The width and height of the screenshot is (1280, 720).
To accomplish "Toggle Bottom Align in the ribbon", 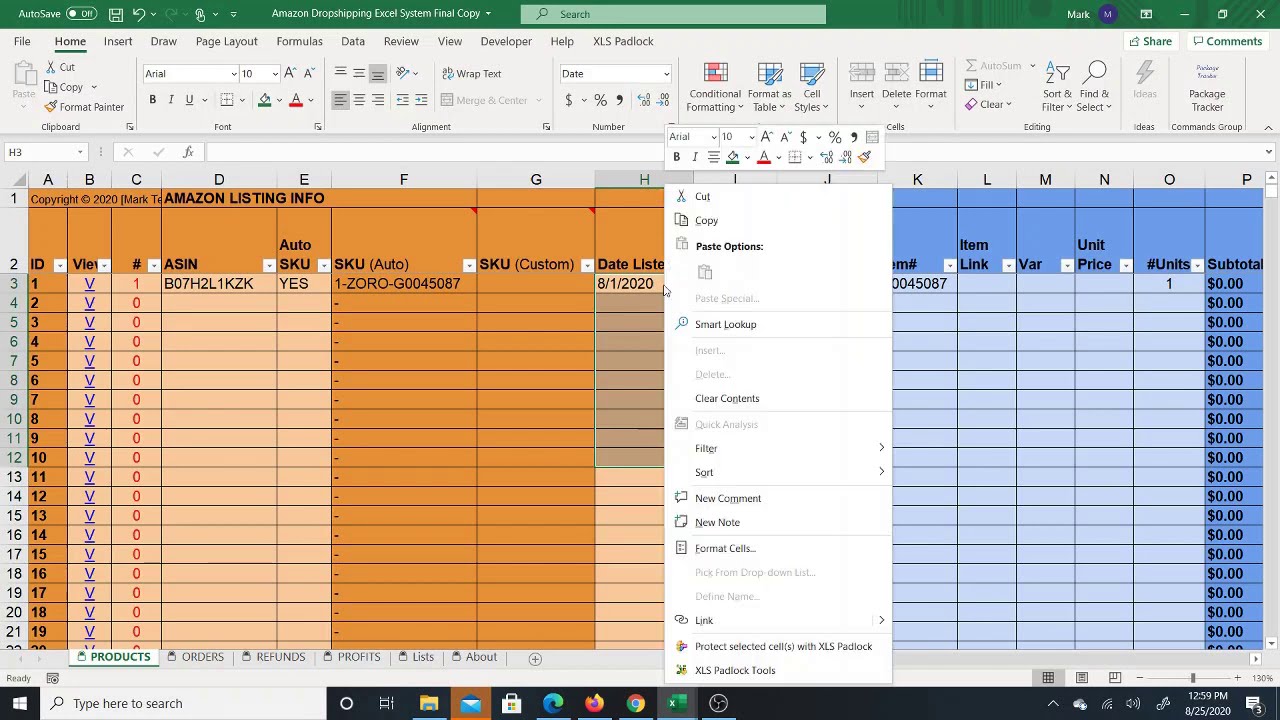I will click(x=377, y=73).
